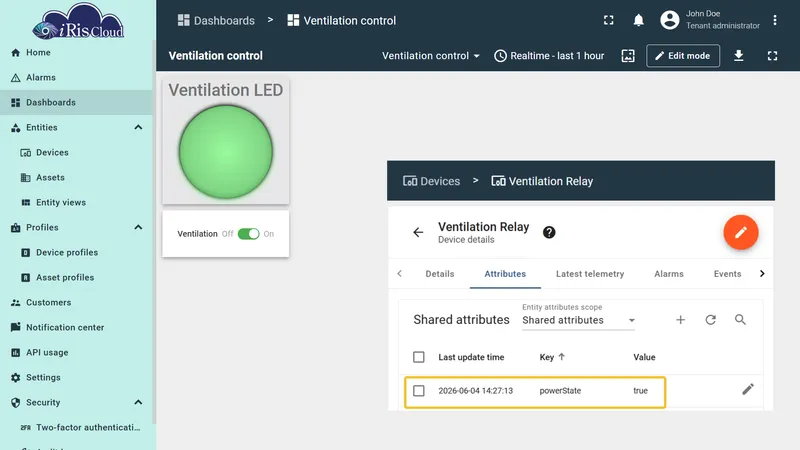
Task: Open Entity attributes scope dropdown
Action: coord(578,320)
